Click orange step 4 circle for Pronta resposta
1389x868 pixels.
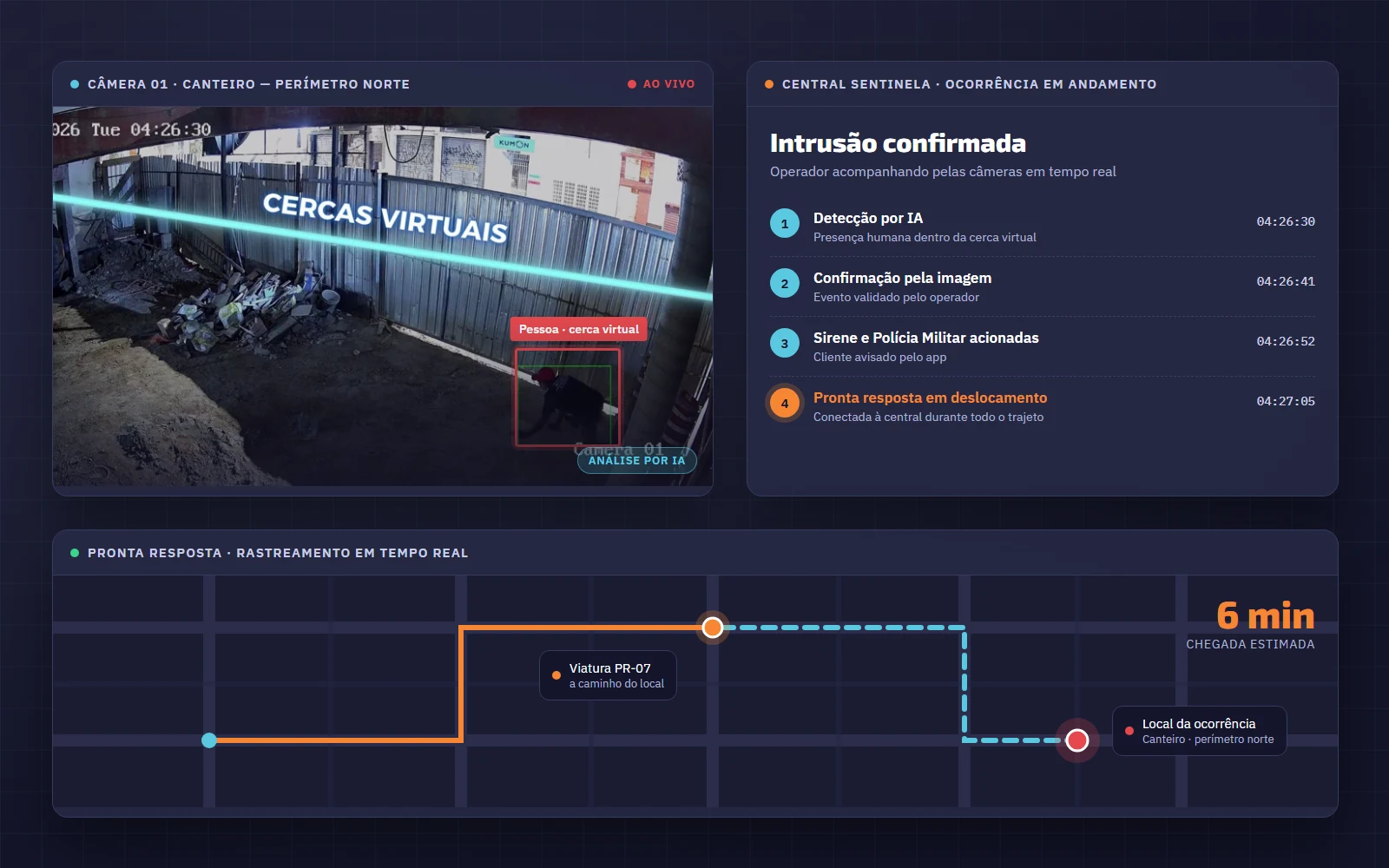point(785,404)
